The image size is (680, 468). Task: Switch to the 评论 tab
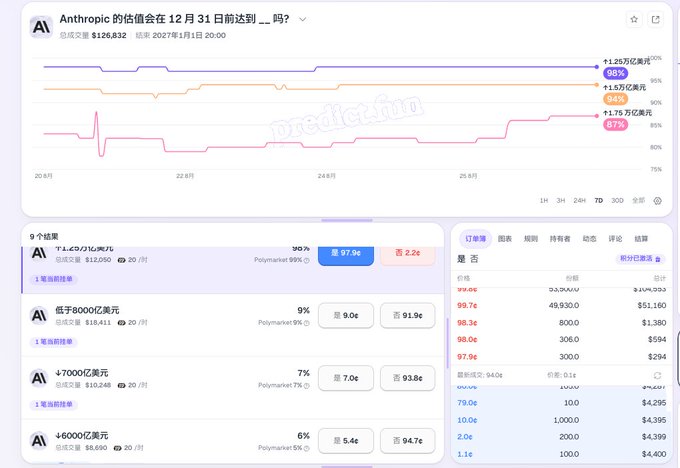[x=615, y=239]
